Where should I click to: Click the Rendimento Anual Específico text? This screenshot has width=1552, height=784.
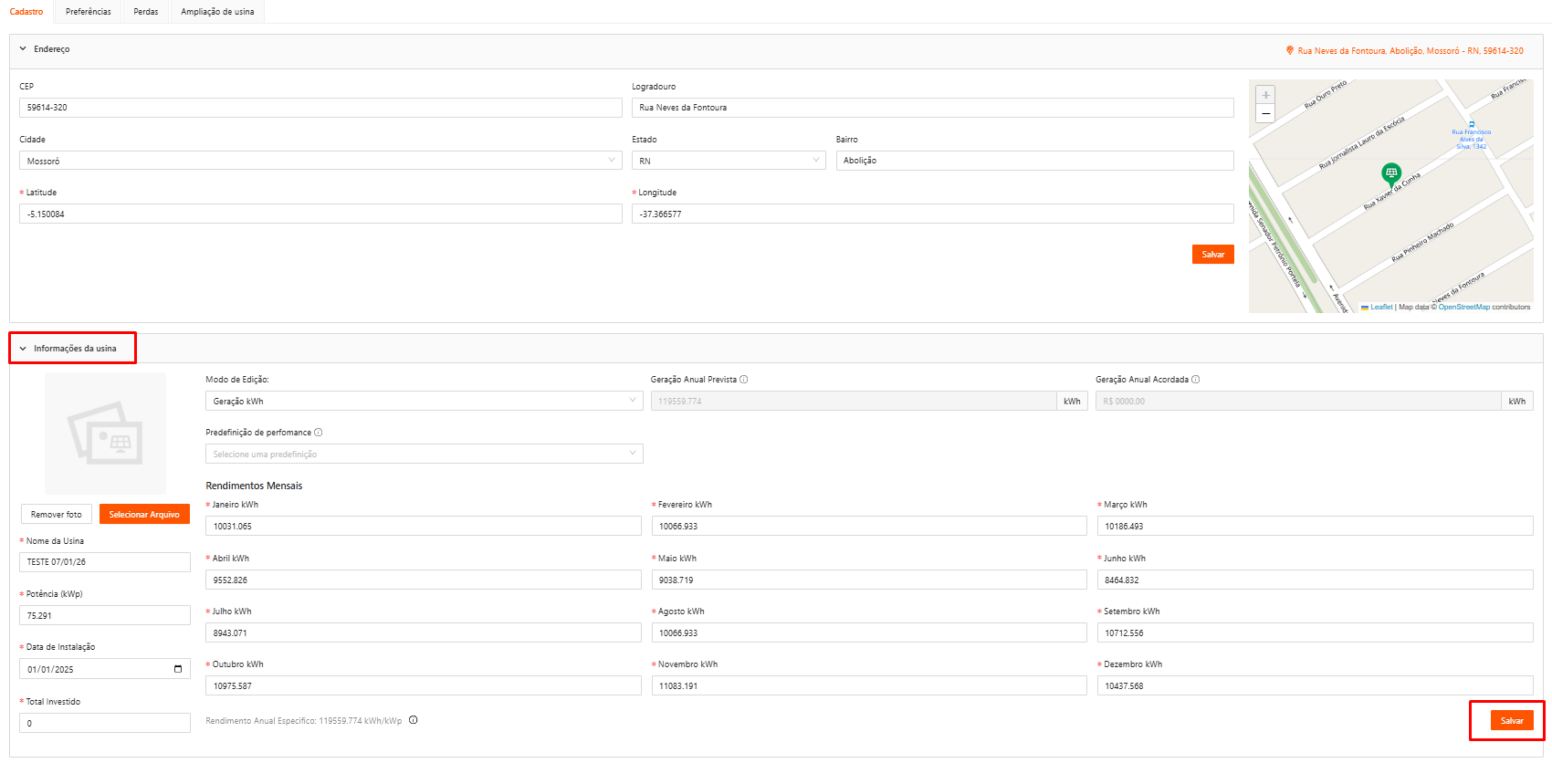304,721
